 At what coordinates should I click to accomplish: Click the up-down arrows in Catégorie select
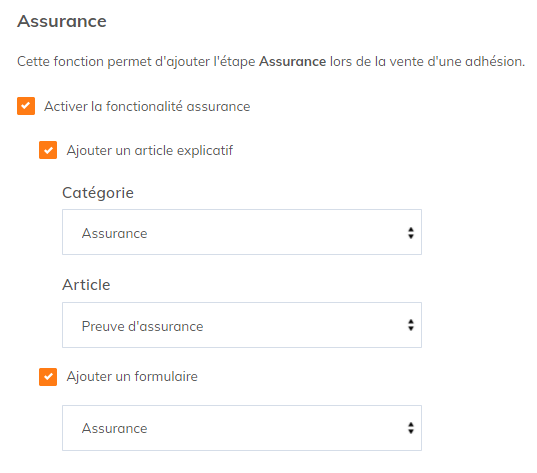pyautogui.click(x=411, y=233)
